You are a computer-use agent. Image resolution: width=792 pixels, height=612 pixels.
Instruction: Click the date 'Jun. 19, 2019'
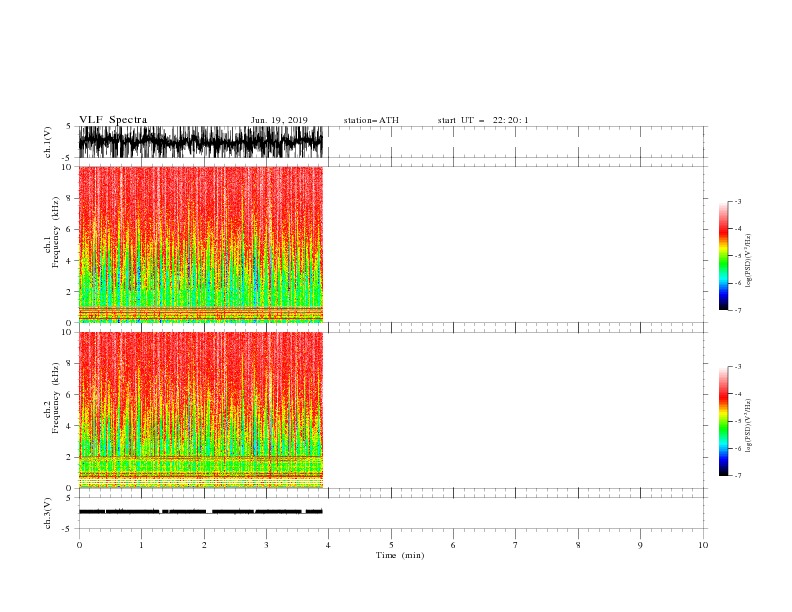coord(279,120)
